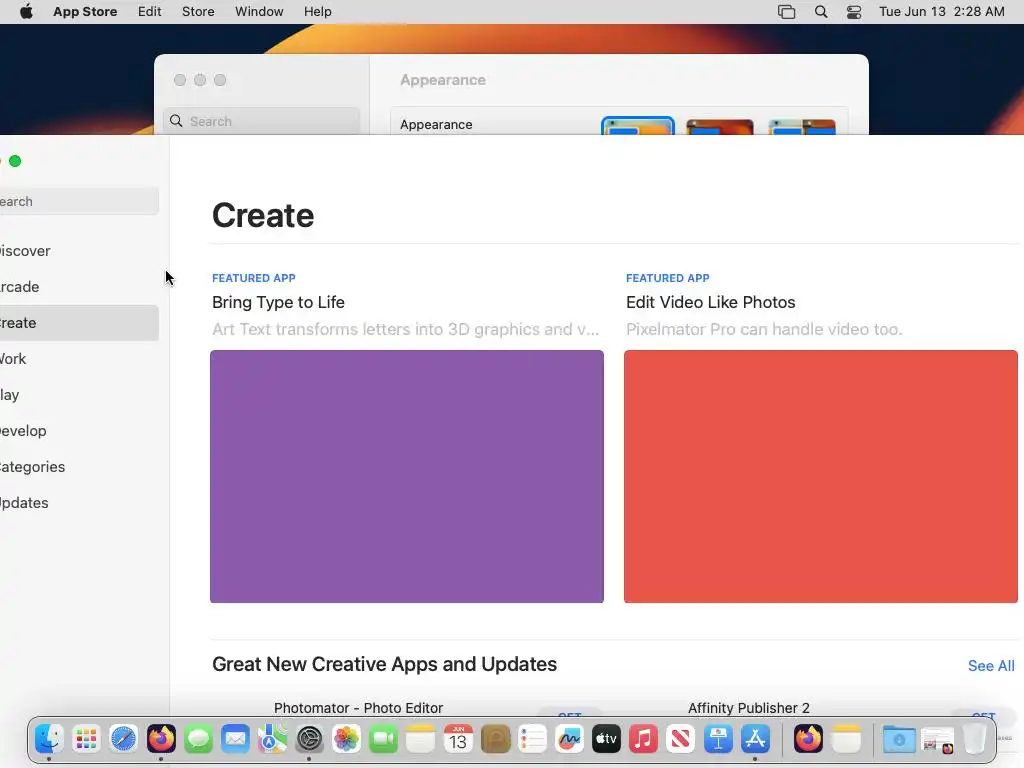The height and width of the screenshot is (768, 1024).
Task: Open Reminders from the dock
Action: (x=532, y=739)
